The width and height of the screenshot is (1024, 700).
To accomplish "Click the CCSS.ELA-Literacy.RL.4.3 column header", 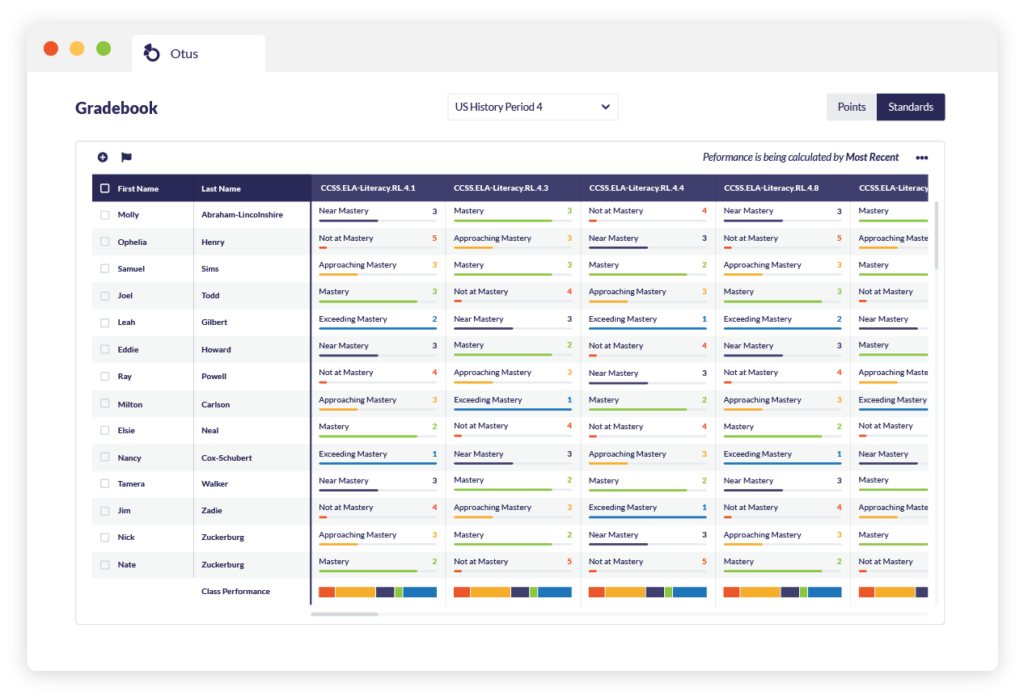I will click(491, 188).
